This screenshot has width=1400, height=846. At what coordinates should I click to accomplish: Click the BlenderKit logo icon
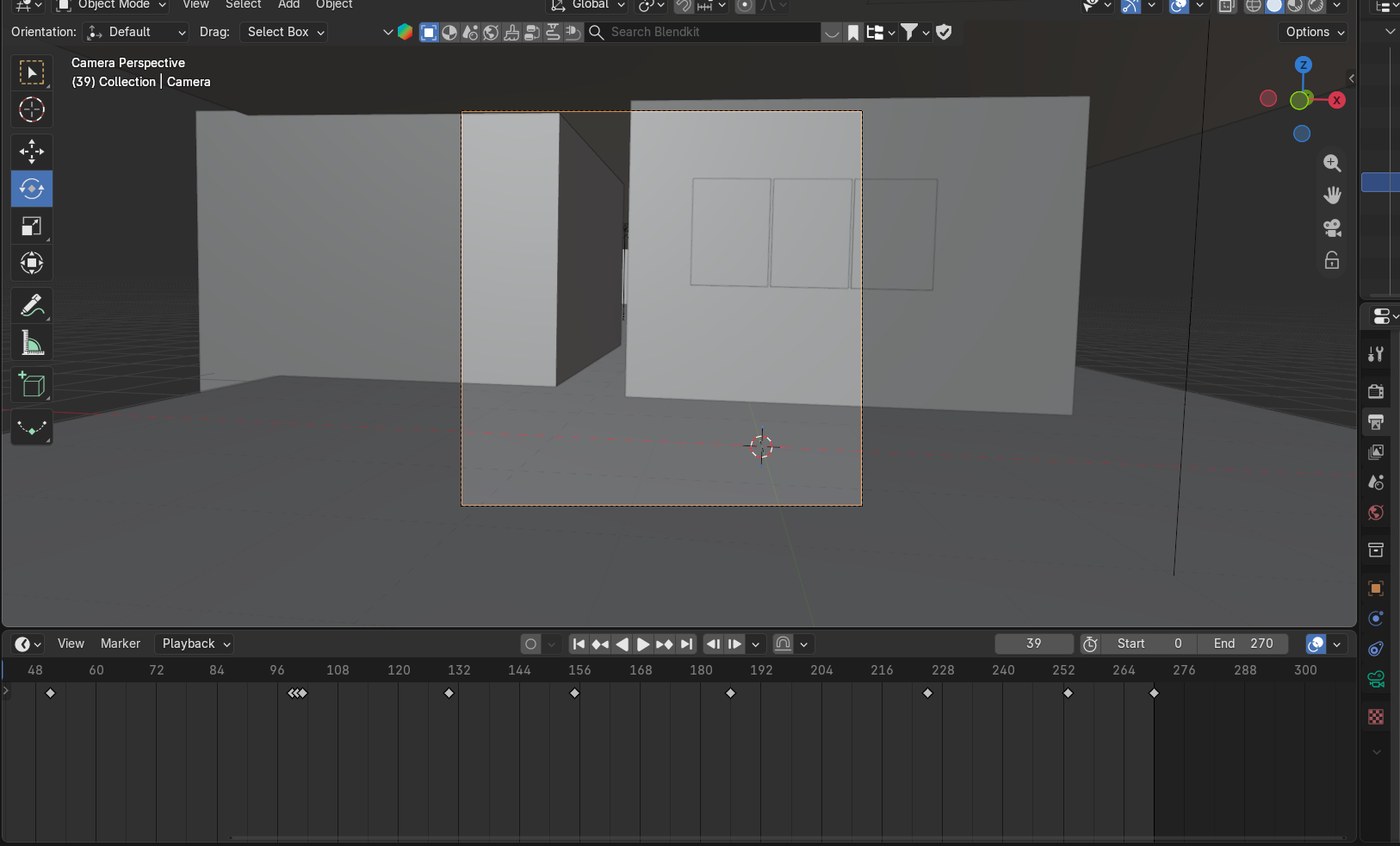(405, 32)
